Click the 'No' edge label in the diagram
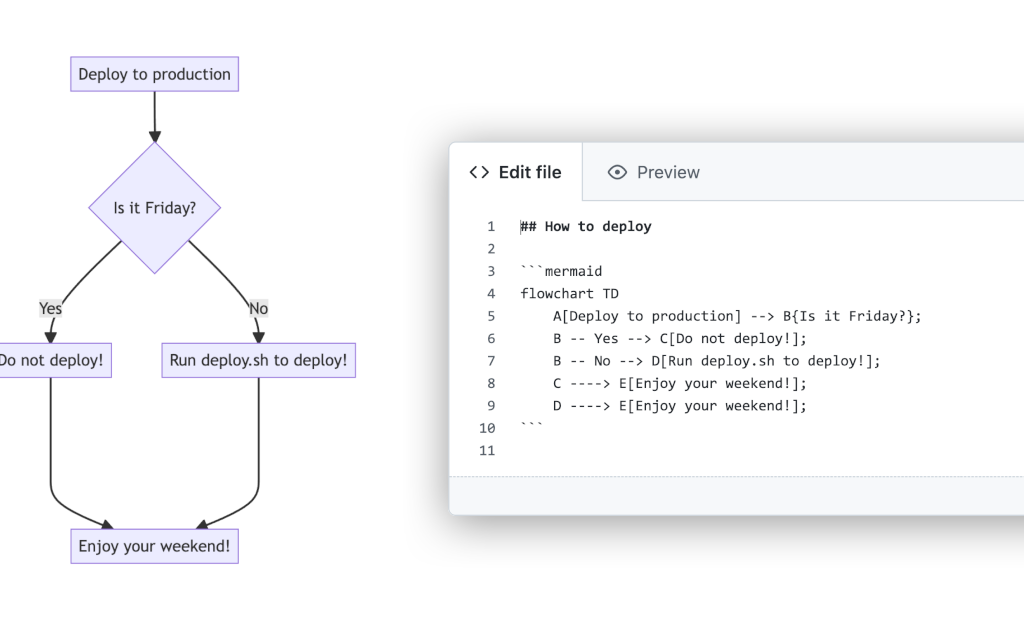The image size is (1024, 630). (258, 308)
